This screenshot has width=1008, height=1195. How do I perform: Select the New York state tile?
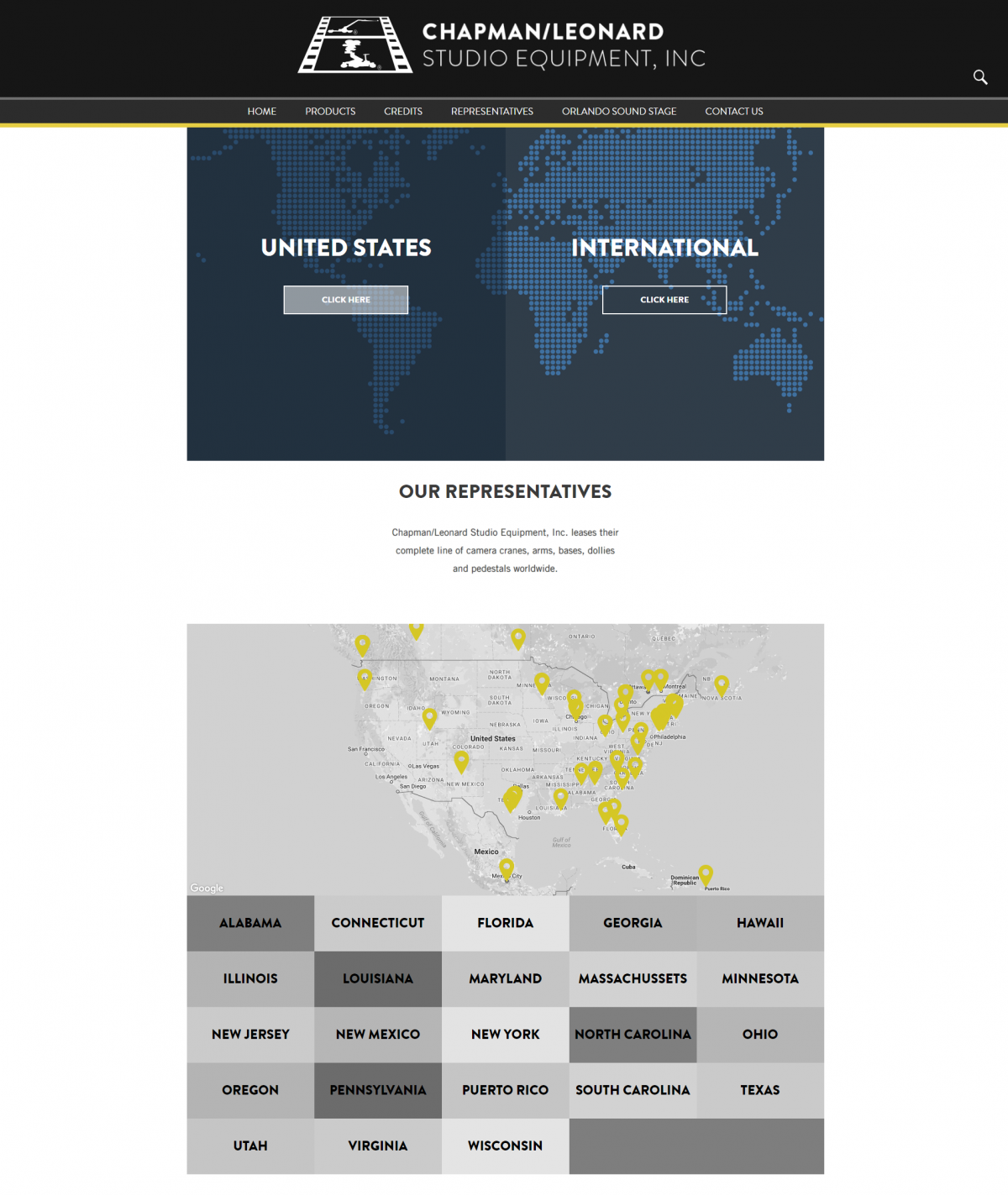pos(506,1035)
